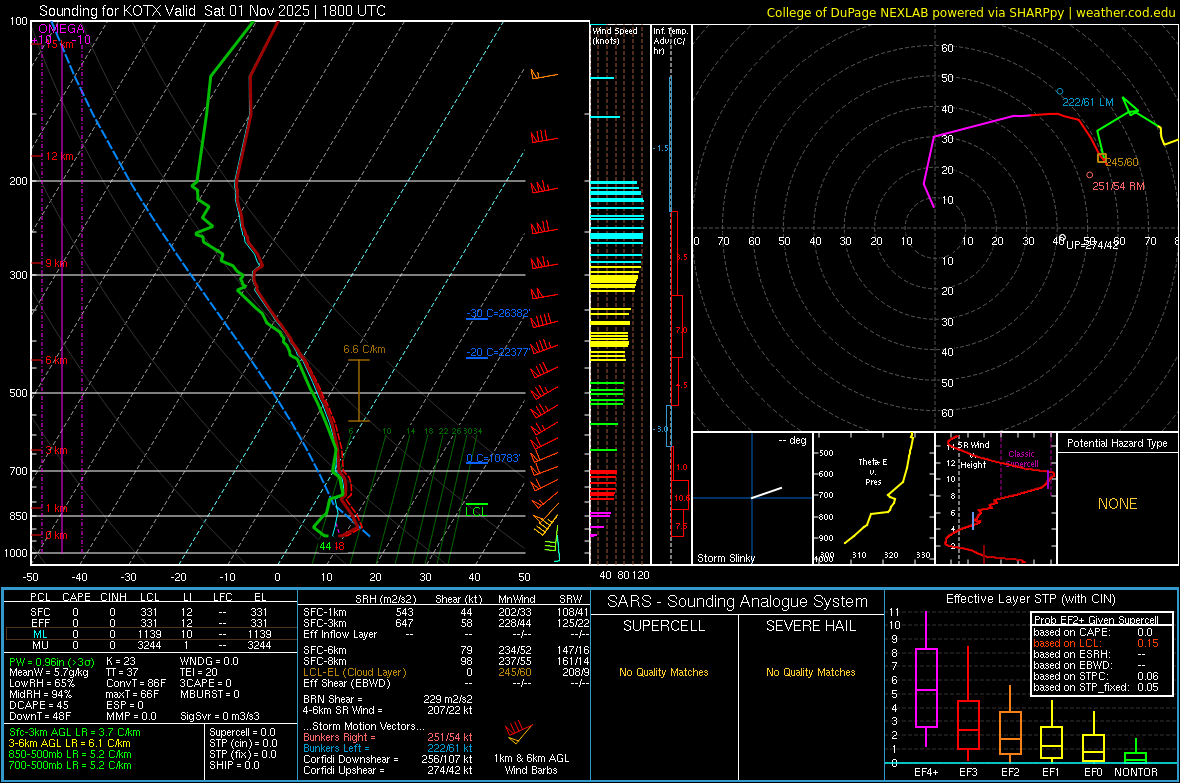Click the red 'based on LCL: 0.15' row
1180x783 pixels.
[x=1096, y=643]
